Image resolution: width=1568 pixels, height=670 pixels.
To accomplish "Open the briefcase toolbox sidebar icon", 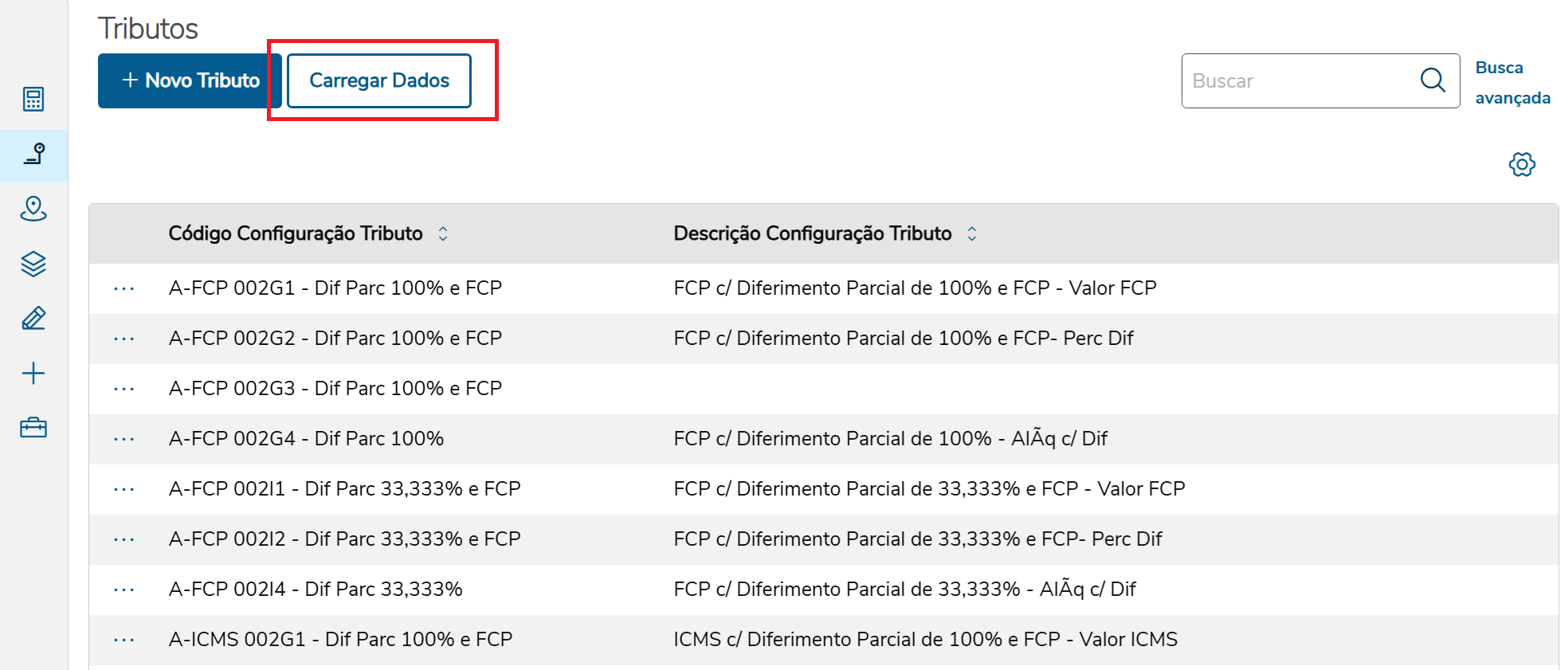I will coord(33,428).
